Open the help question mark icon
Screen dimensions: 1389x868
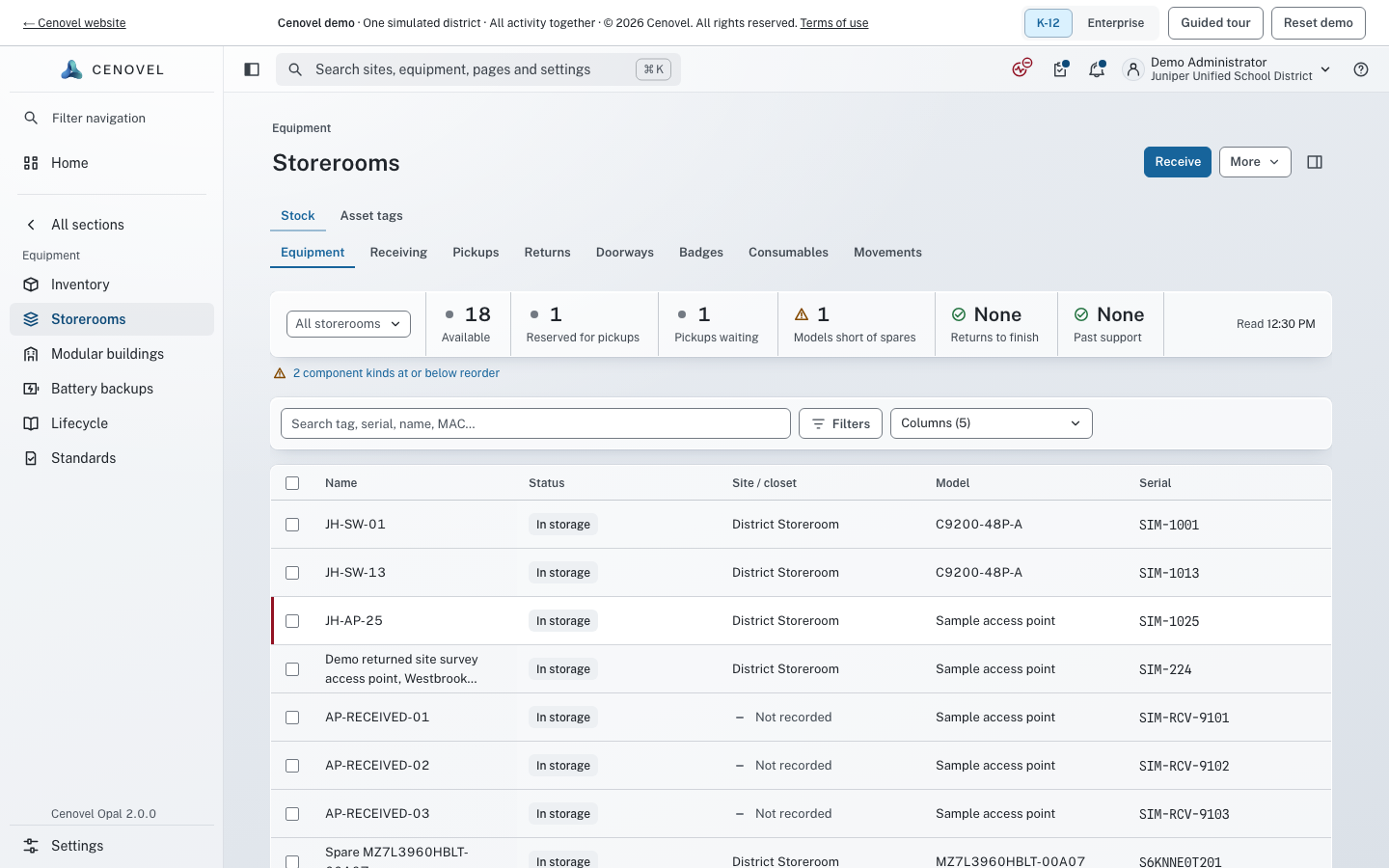coord(1361,69)
